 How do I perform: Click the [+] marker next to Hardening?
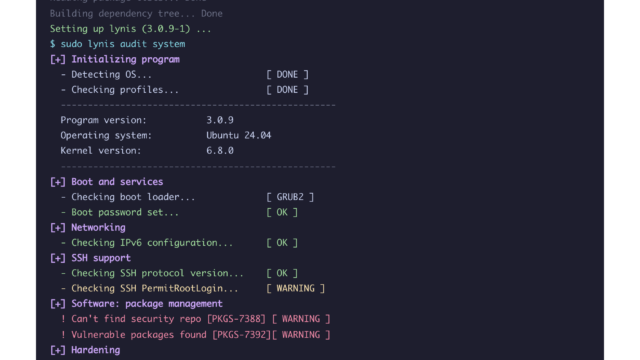point(58,350)
